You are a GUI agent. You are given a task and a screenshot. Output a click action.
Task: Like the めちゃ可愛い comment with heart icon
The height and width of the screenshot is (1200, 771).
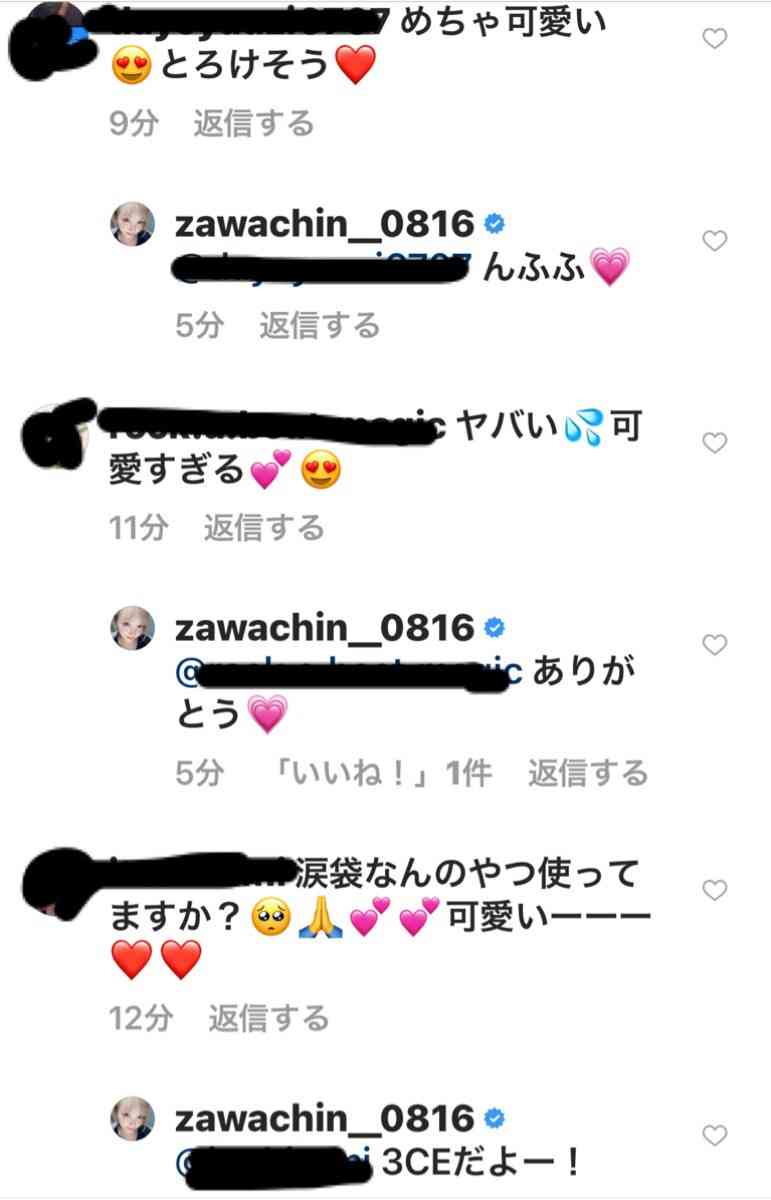[714, 39]
